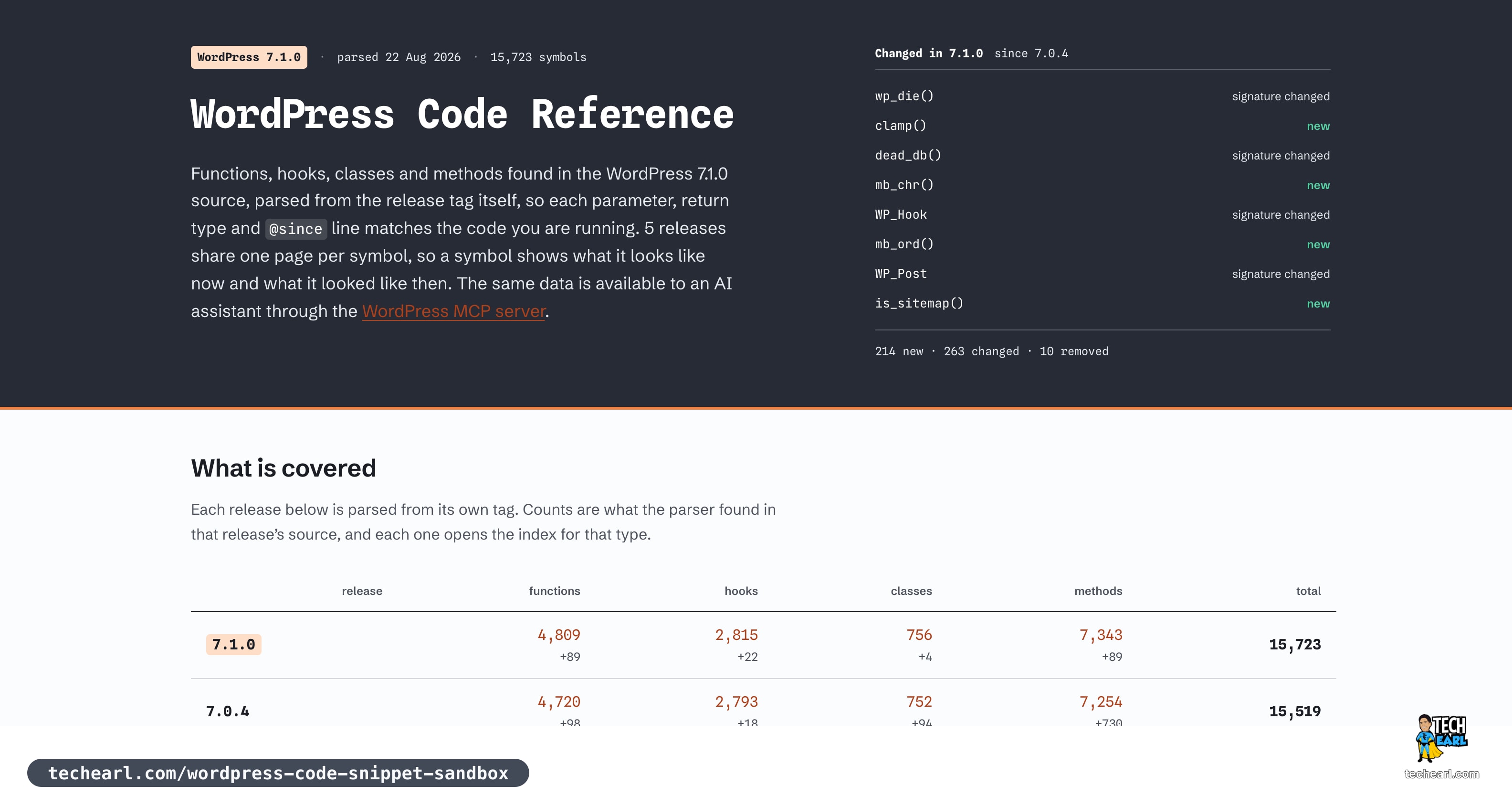The height and width of the screenshot is (807, 1512).
Task: Click 'signature changed' status beside wp_die()
Action: 1281,96
